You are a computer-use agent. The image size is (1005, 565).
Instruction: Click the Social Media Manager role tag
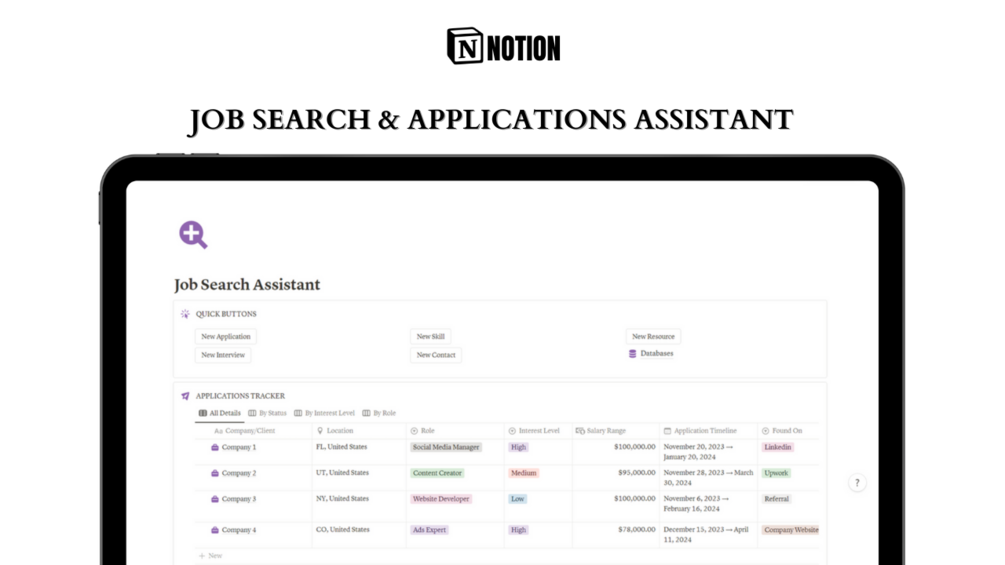click(x=446, y=447)
